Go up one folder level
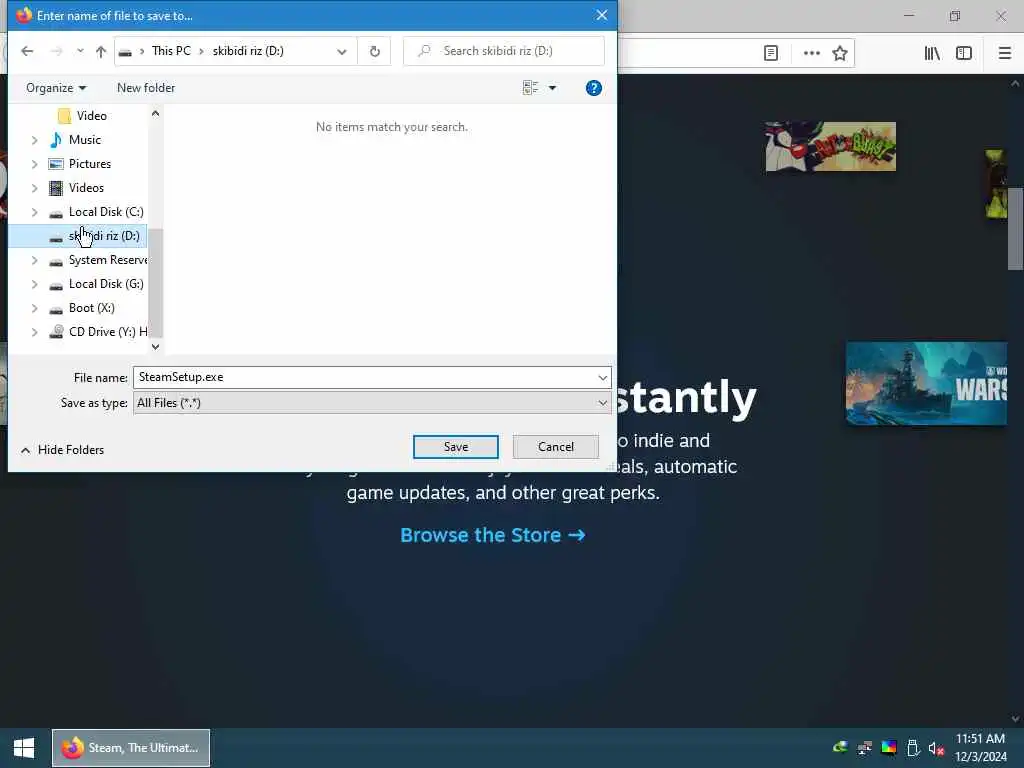 coord(101,51)
